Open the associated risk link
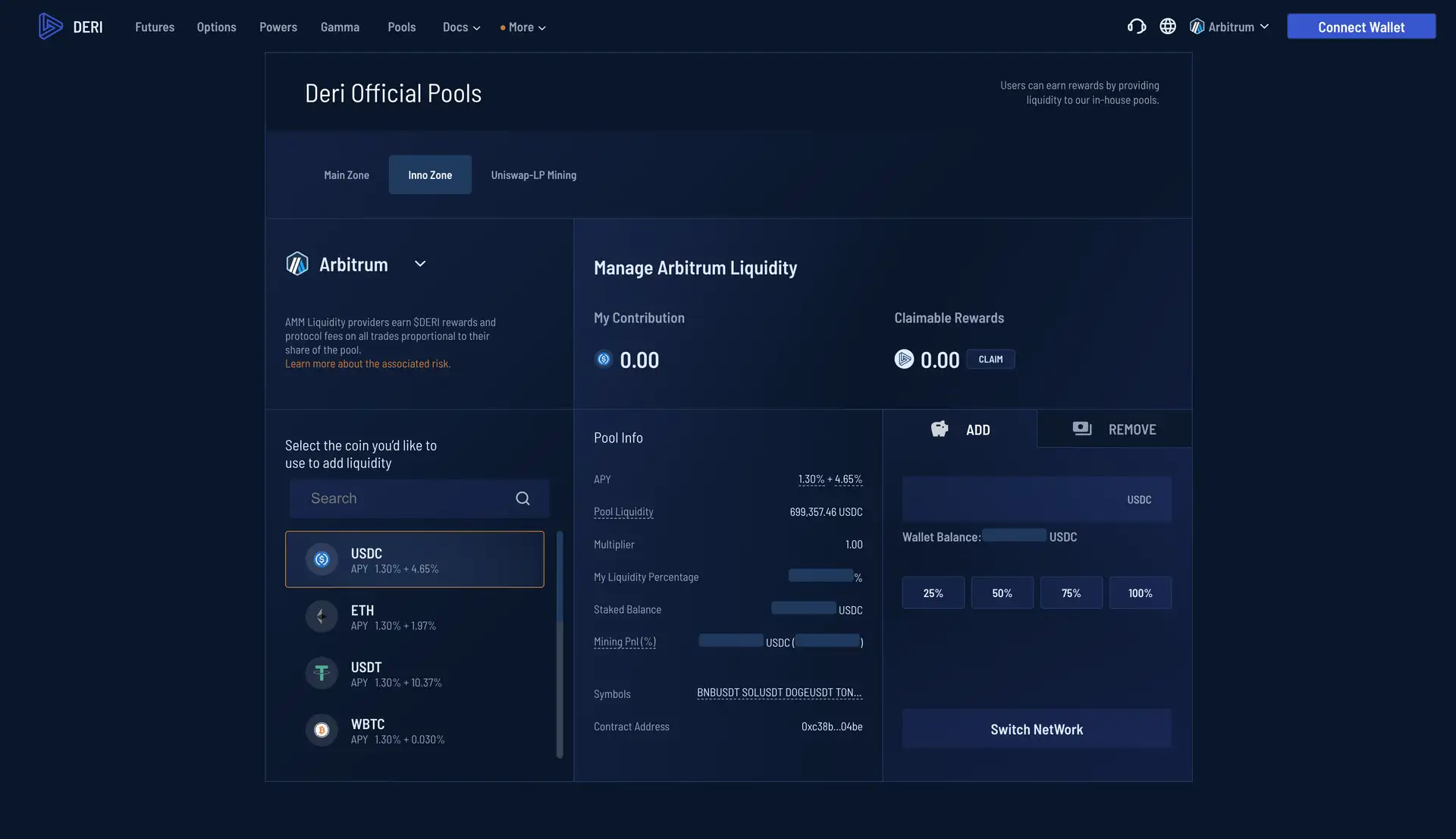Screen dimensions: 1456x839 (367, 364)
